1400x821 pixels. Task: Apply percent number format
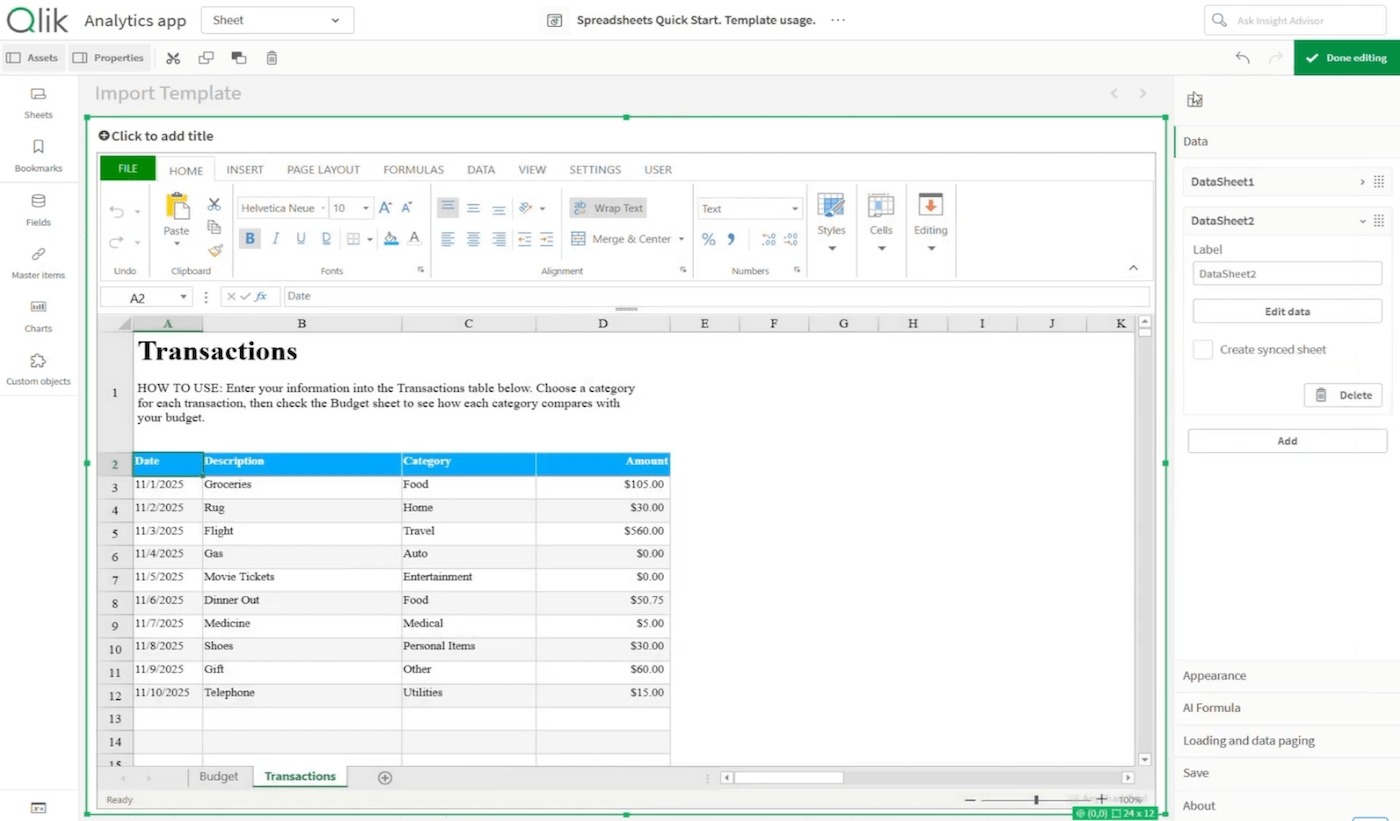[x=708, y=239]
